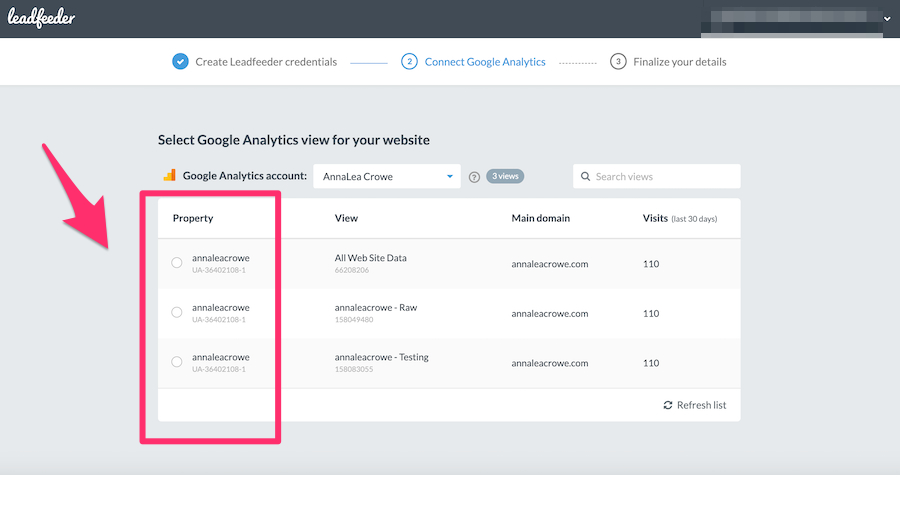Click the step 2 circle icon

click(409, 61)
